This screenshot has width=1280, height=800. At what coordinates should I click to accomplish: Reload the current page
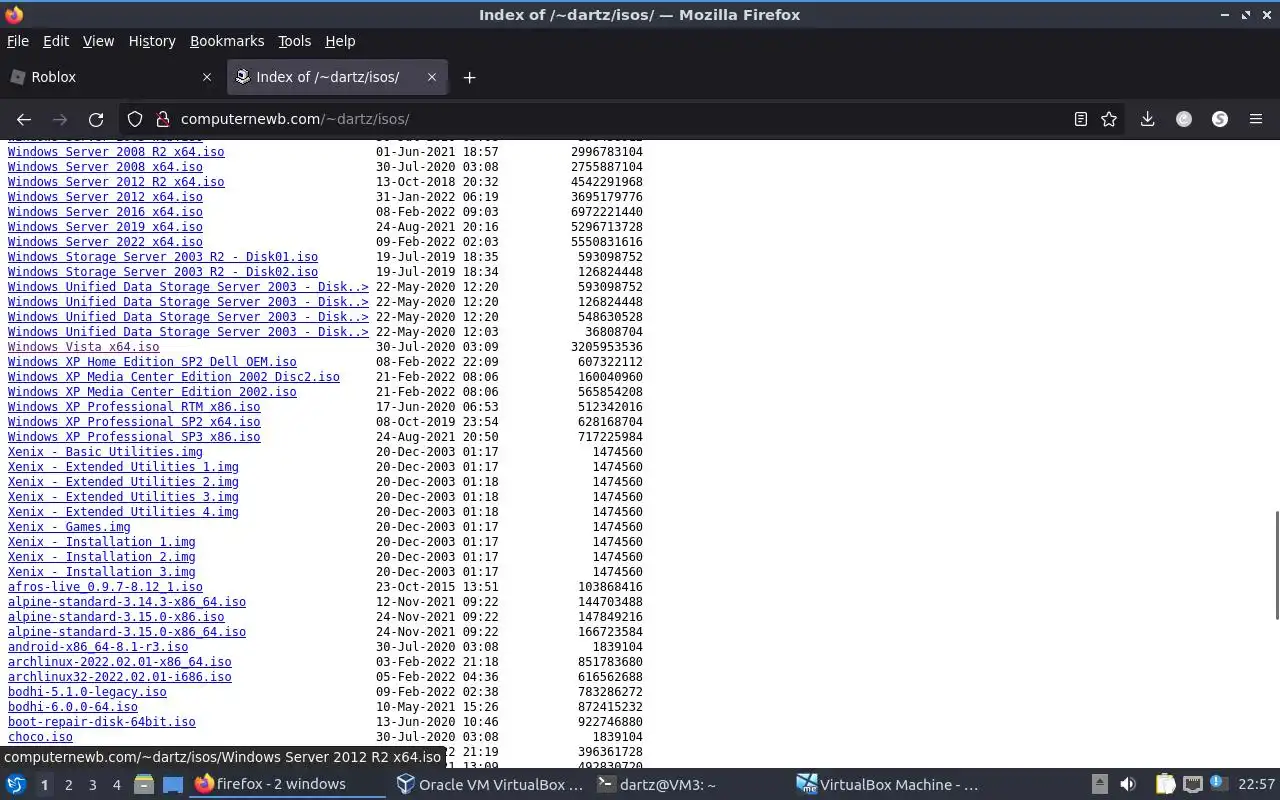pyautogui.click(x=96, y=119)
